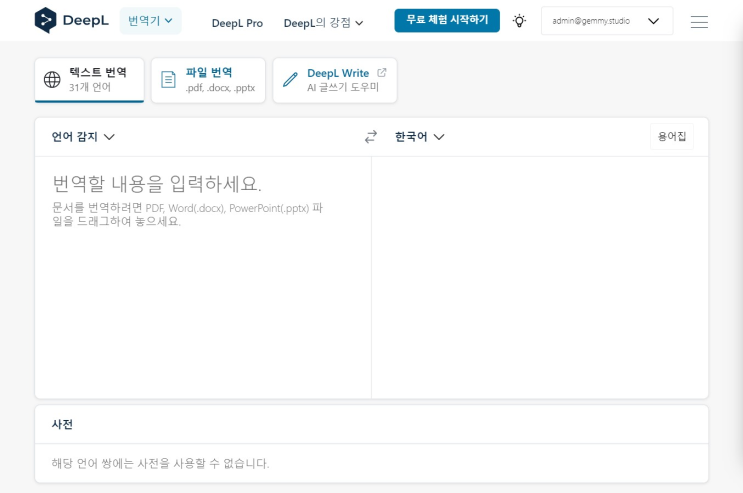Expand the DeepL의 강점 menu
The image size is (743, 493).
pos(324,23)
